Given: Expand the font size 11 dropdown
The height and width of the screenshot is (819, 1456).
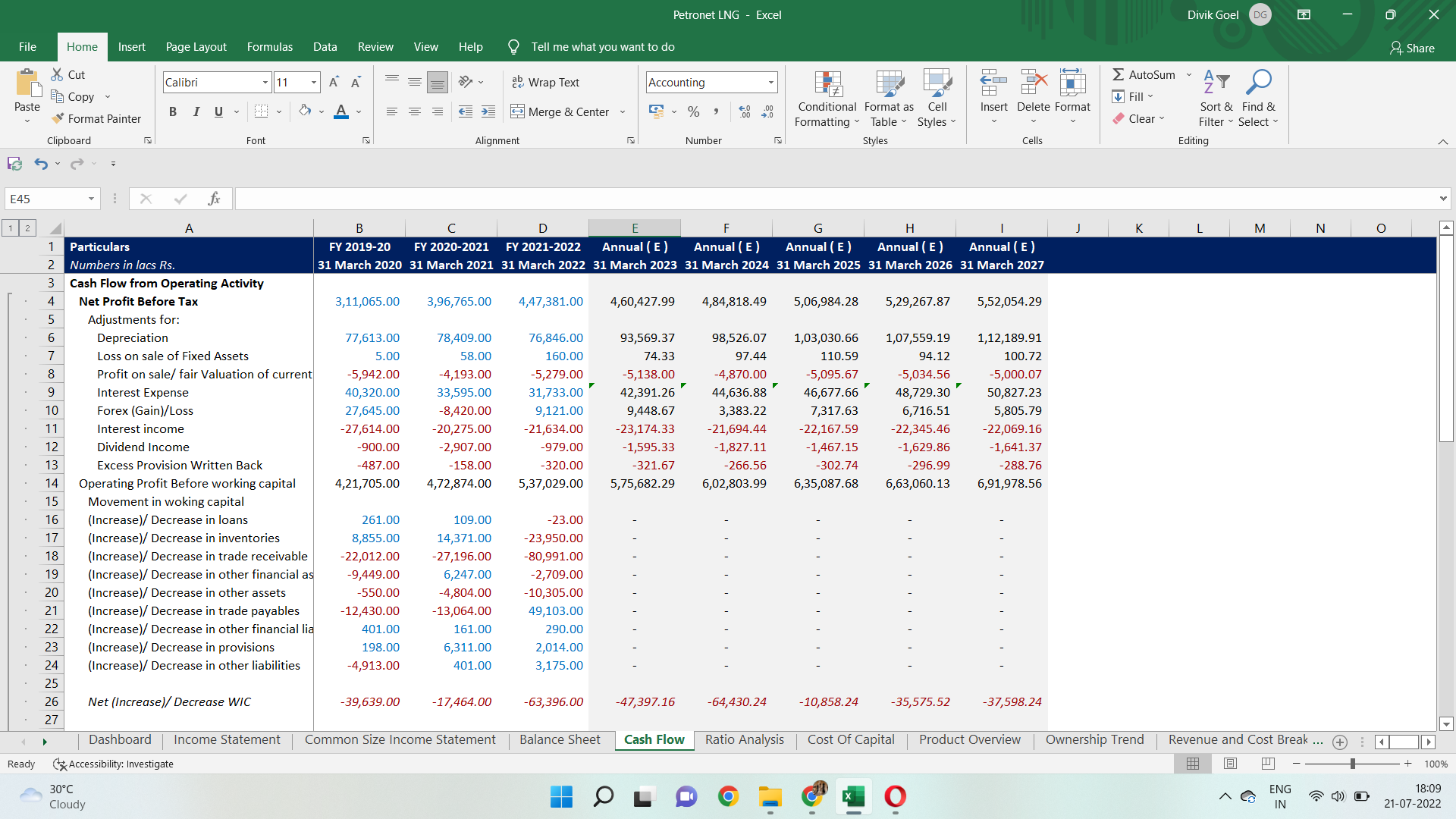Looking at the screenshot, I should pyautogui.click(x=313, y=82).
